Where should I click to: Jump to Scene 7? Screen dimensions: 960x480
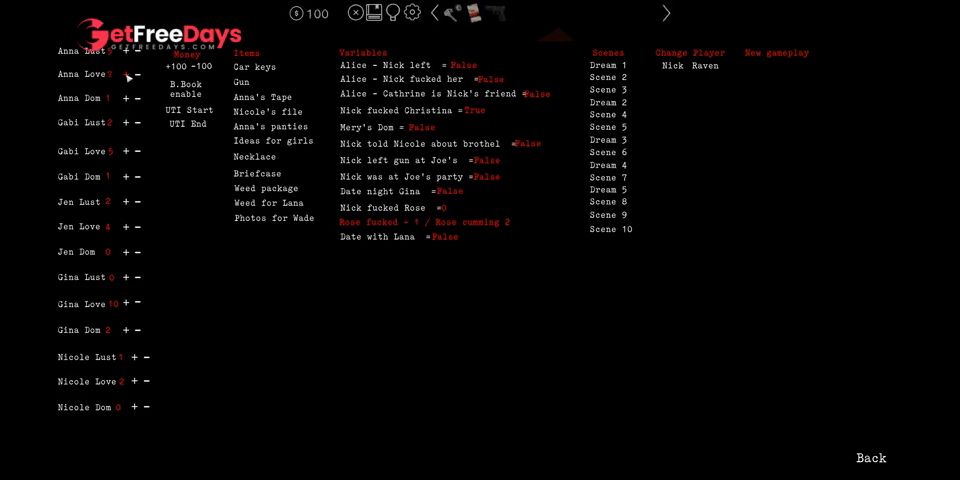pyautogui.click(x=608, y=178)
